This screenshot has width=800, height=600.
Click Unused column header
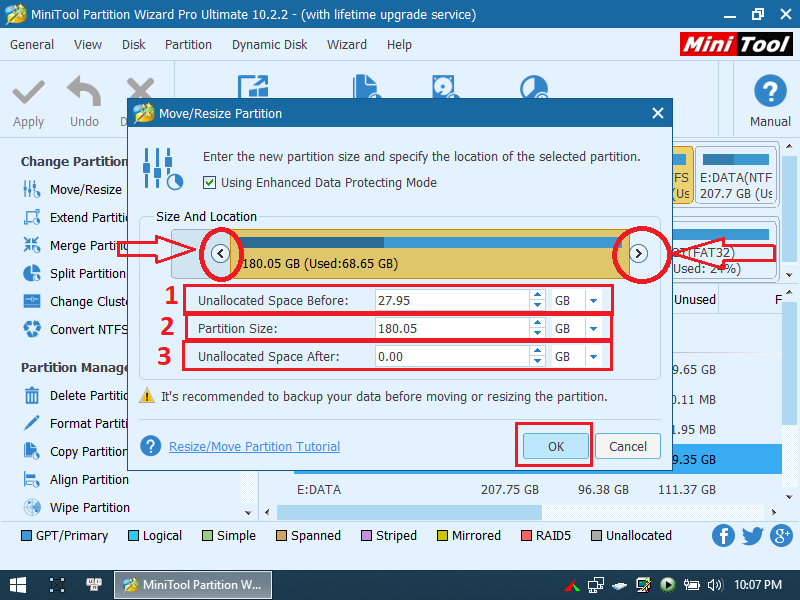tap(694, 299)
